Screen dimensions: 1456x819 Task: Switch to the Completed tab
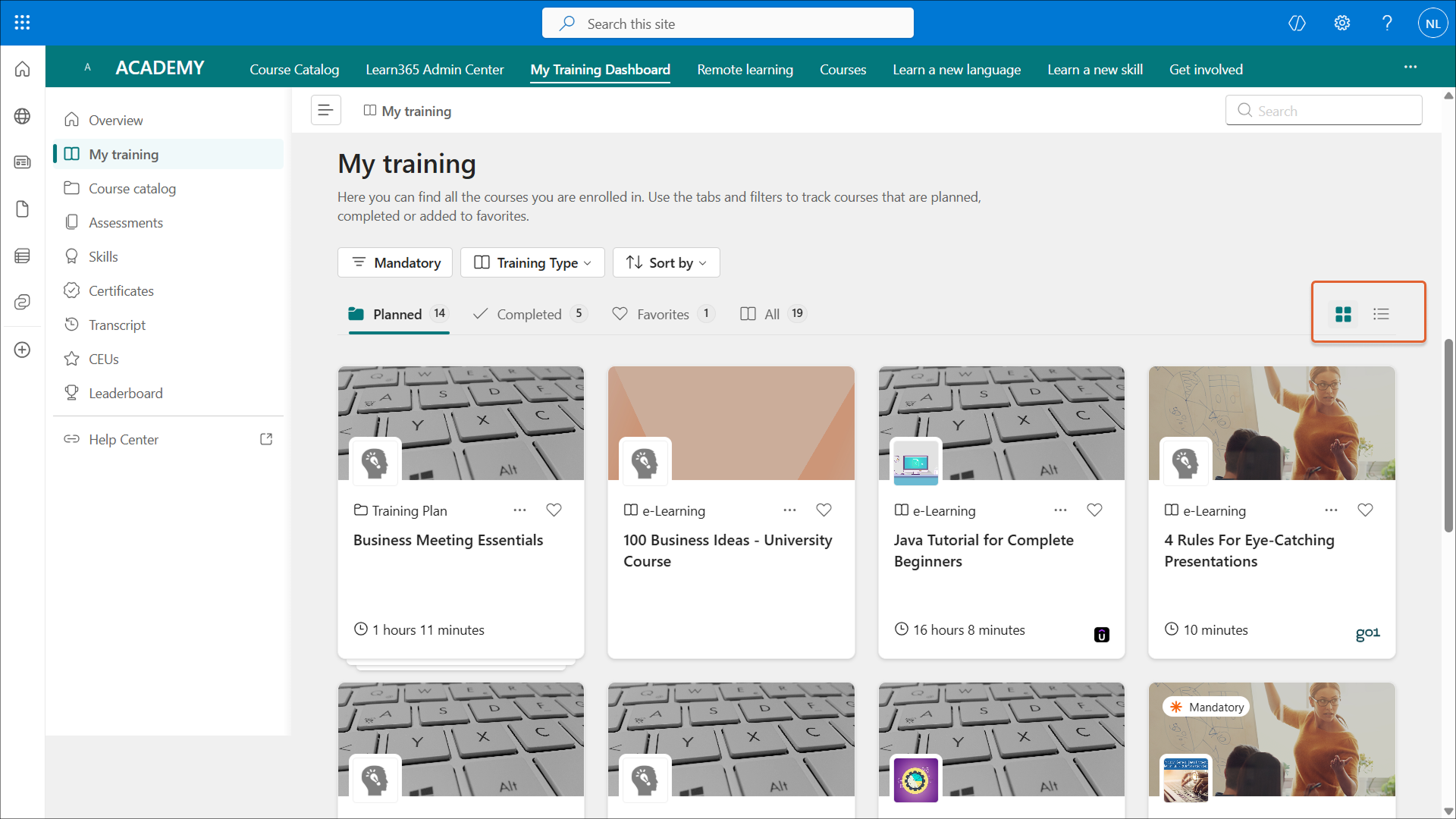click(x=529, y=314)
